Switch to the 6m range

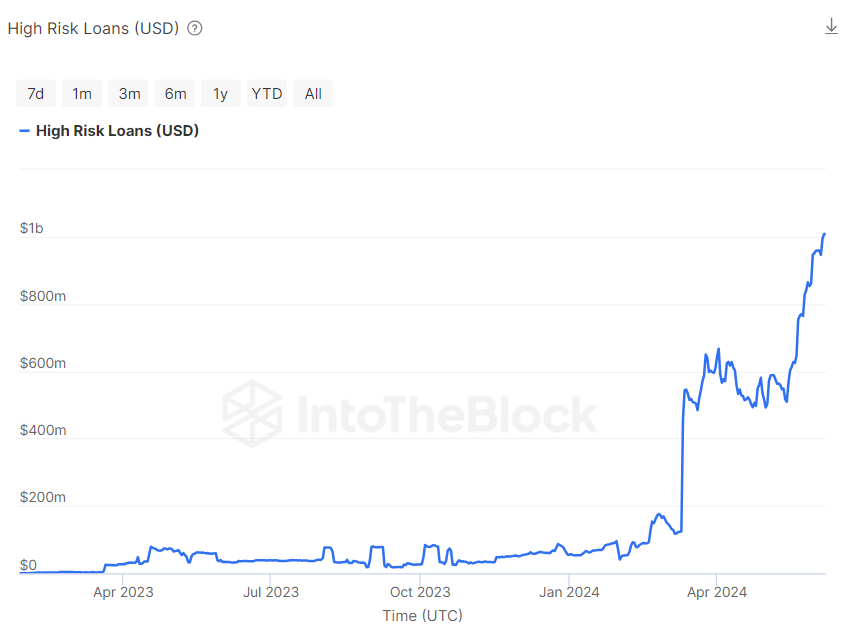coord(175,94)
